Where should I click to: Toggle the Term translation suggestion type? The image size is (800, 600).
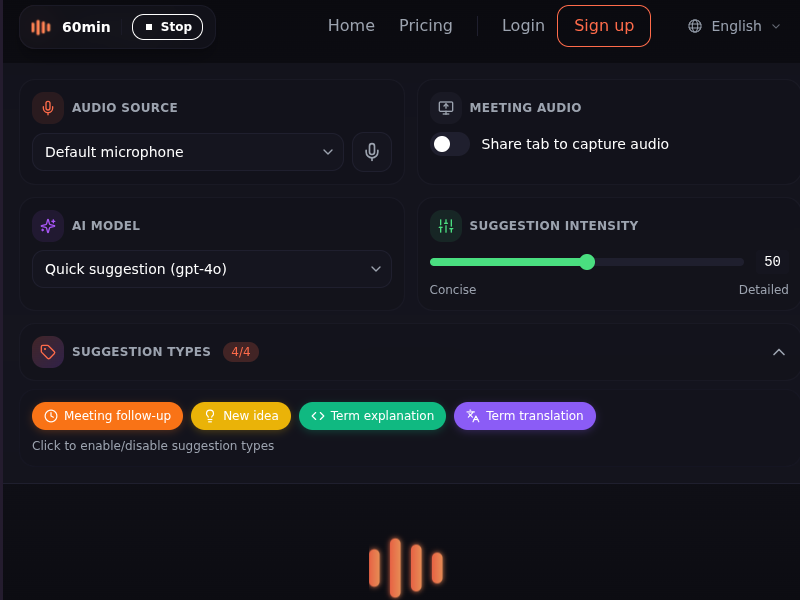(525, 416)
